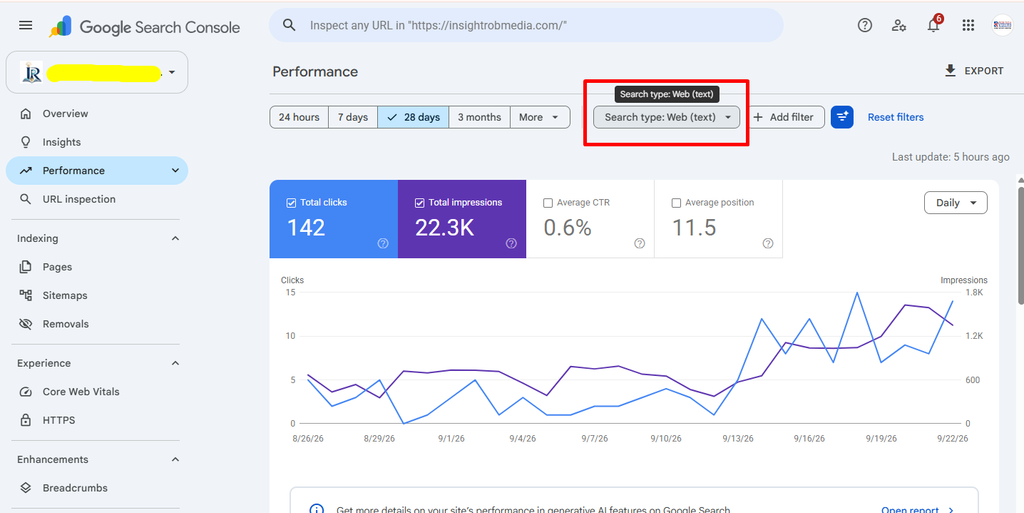The image size is (1024, 513).
Task: Click the Last update: 5 hours ago text
Action: point(950,157)
